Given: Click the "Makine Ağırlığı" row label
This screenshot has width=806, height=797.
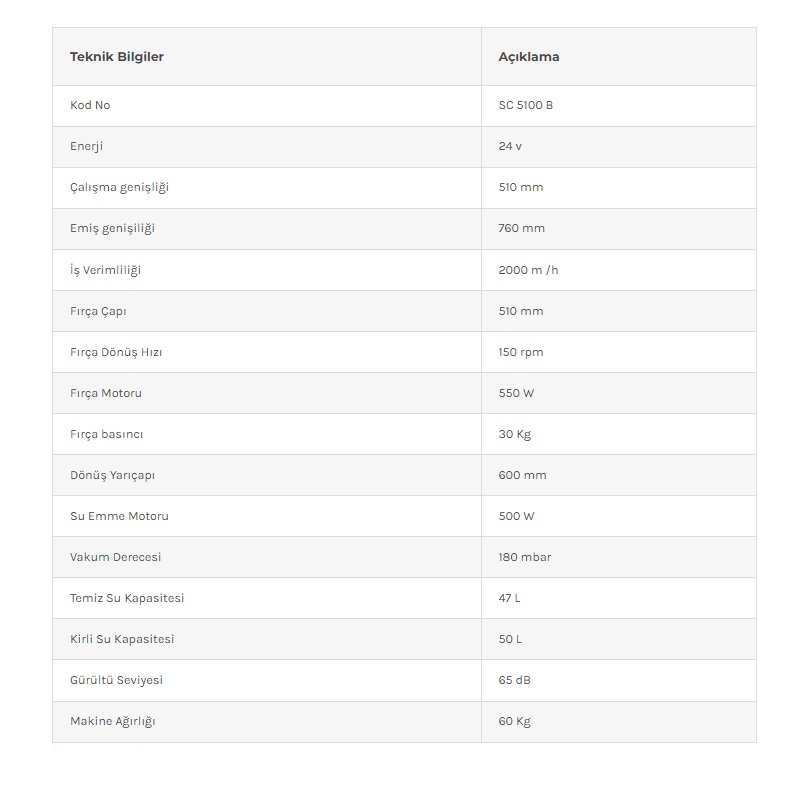Looking at the screenshot, I should point(112,721).
